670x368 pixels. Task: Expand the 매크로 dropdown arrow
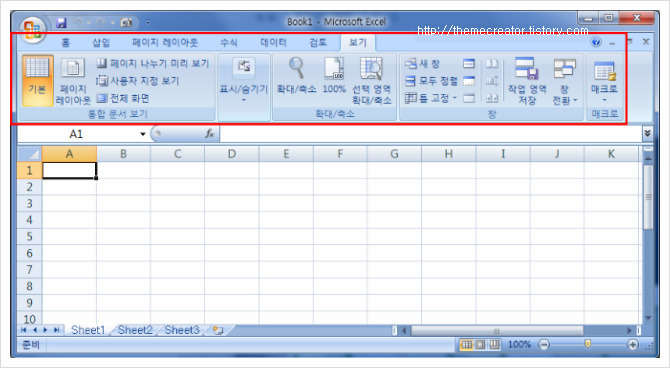coord(604,100)
